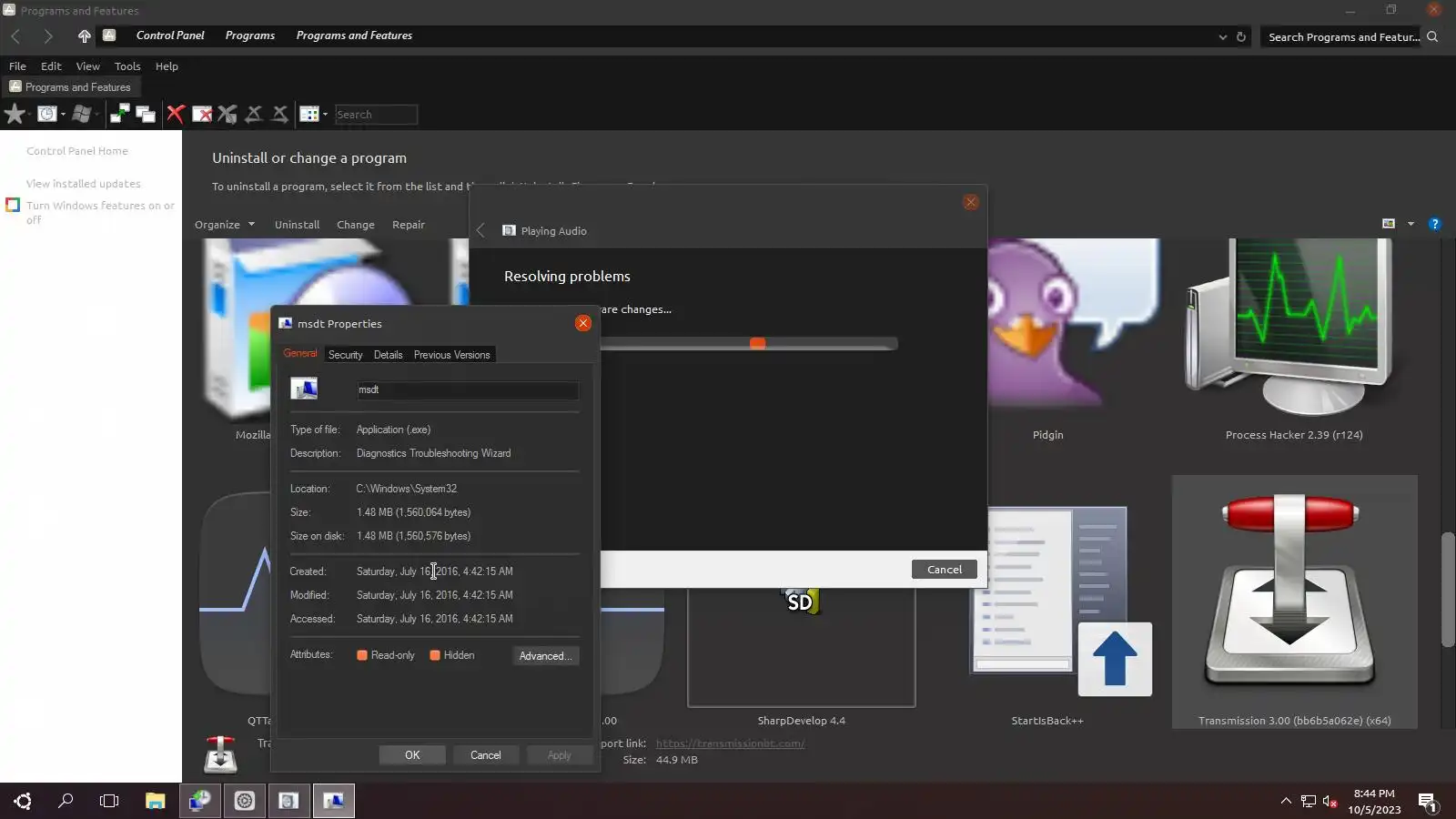Screen dimensions: 1456x819
Task: Switch to the Details tab
Action: coord(388,355)
